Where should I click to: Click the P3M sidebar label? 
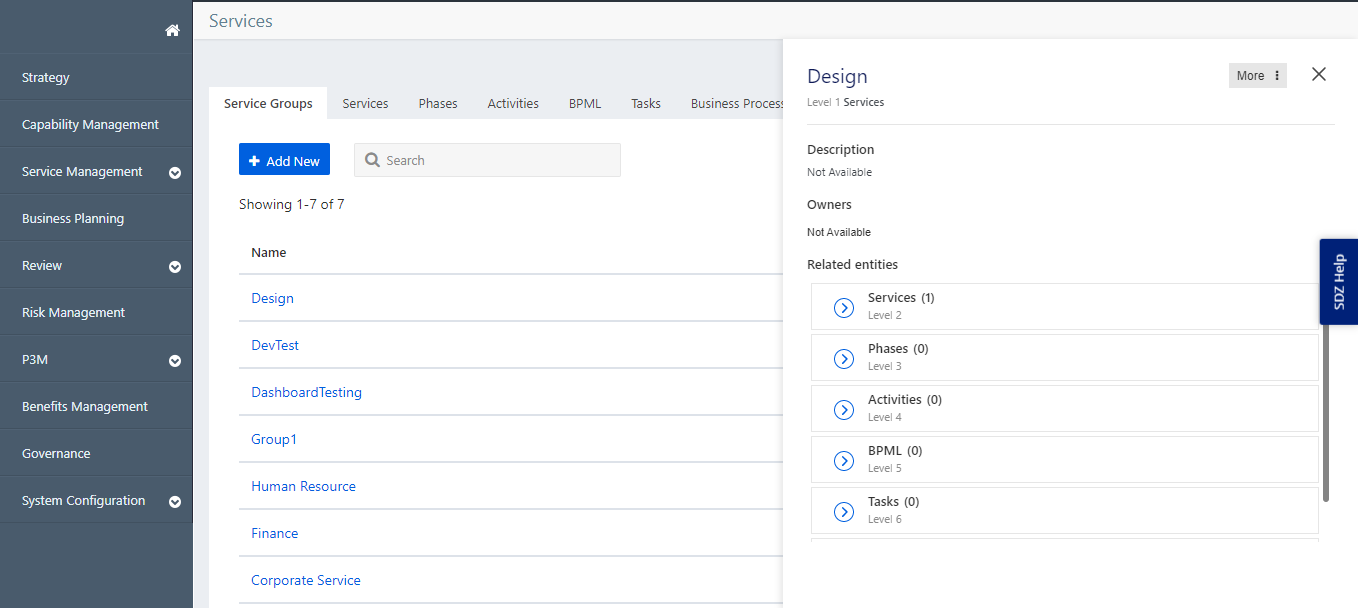(x=35, y=359)
